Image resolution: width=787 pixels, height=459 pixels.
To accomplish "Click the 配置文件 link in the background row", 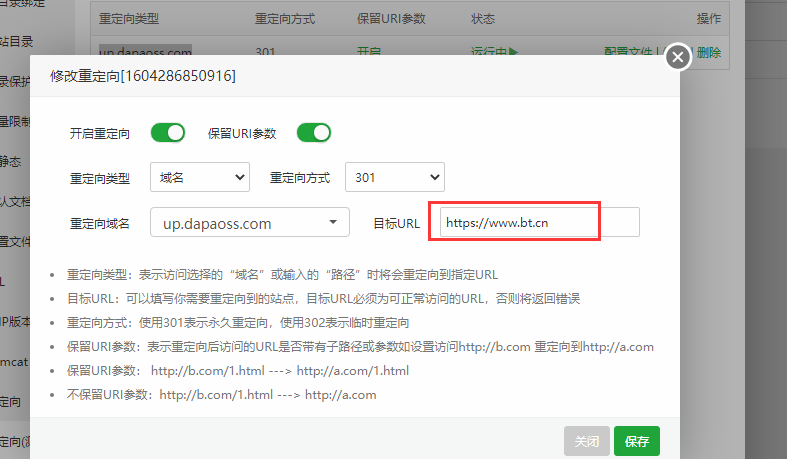I will pyautogui.click(x=628, y=52).
